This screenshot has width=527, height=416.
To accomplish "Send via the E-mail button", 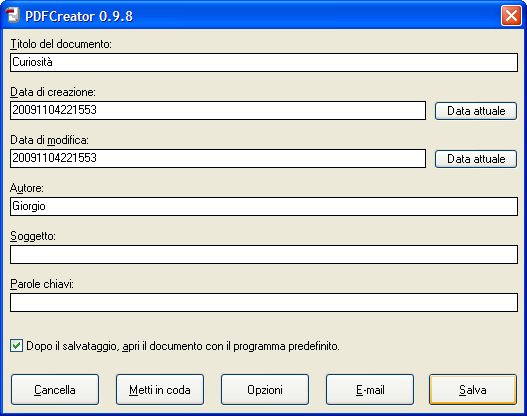I will [x=370, y=389].
